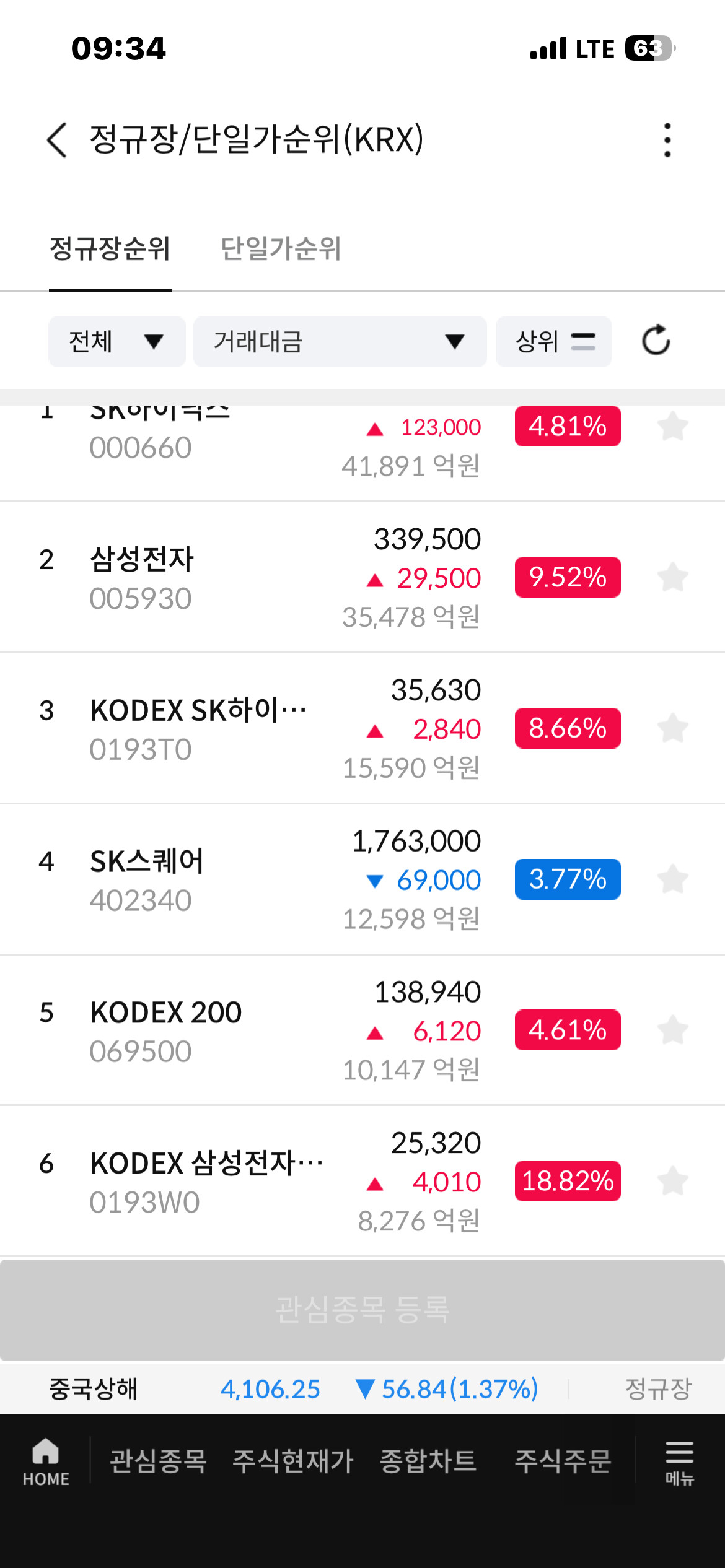Go to 주식주문 in bottom navigation
725x1568 pixels.
point(563,1461)
